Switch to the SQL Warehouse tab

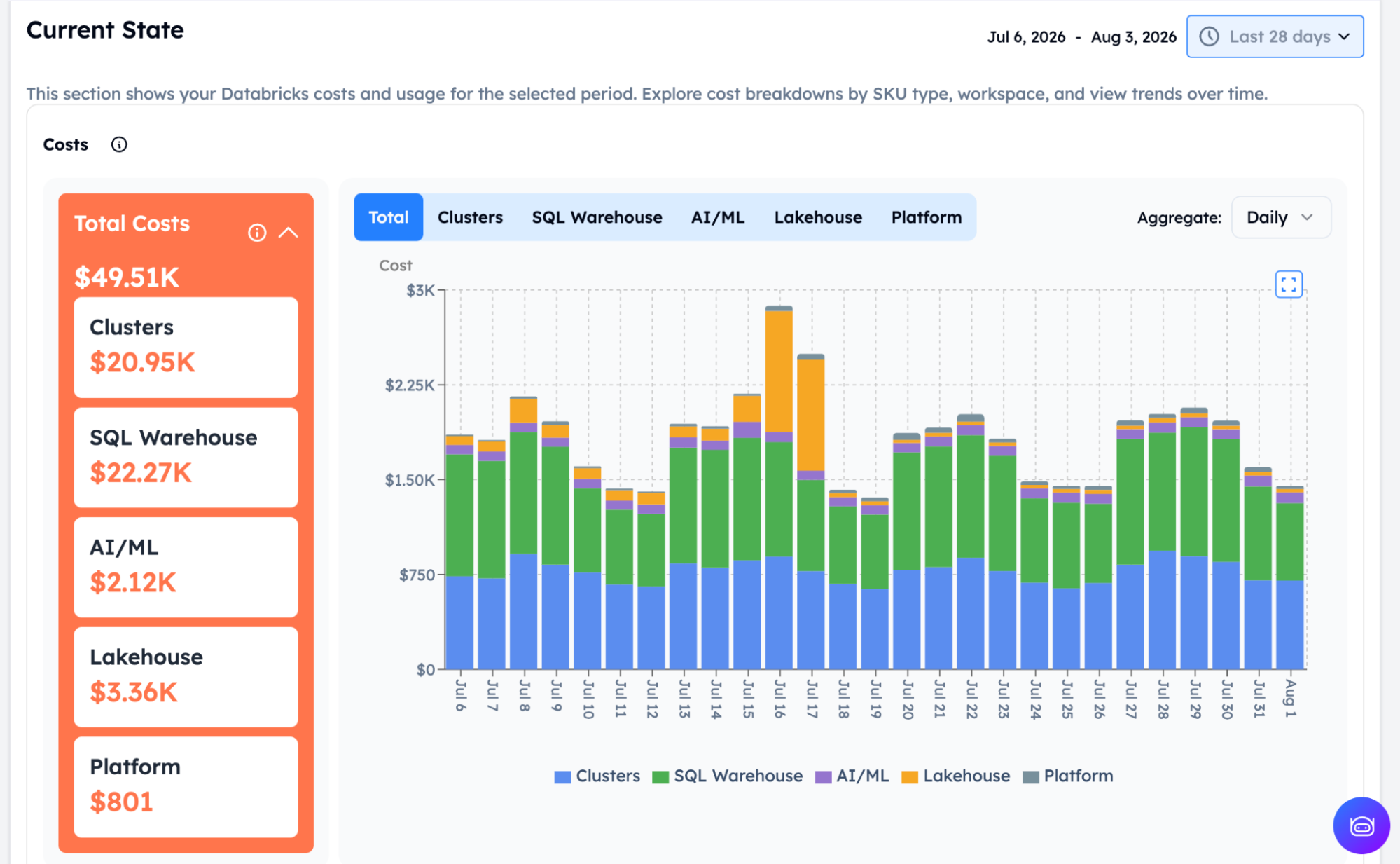[597, 217]
